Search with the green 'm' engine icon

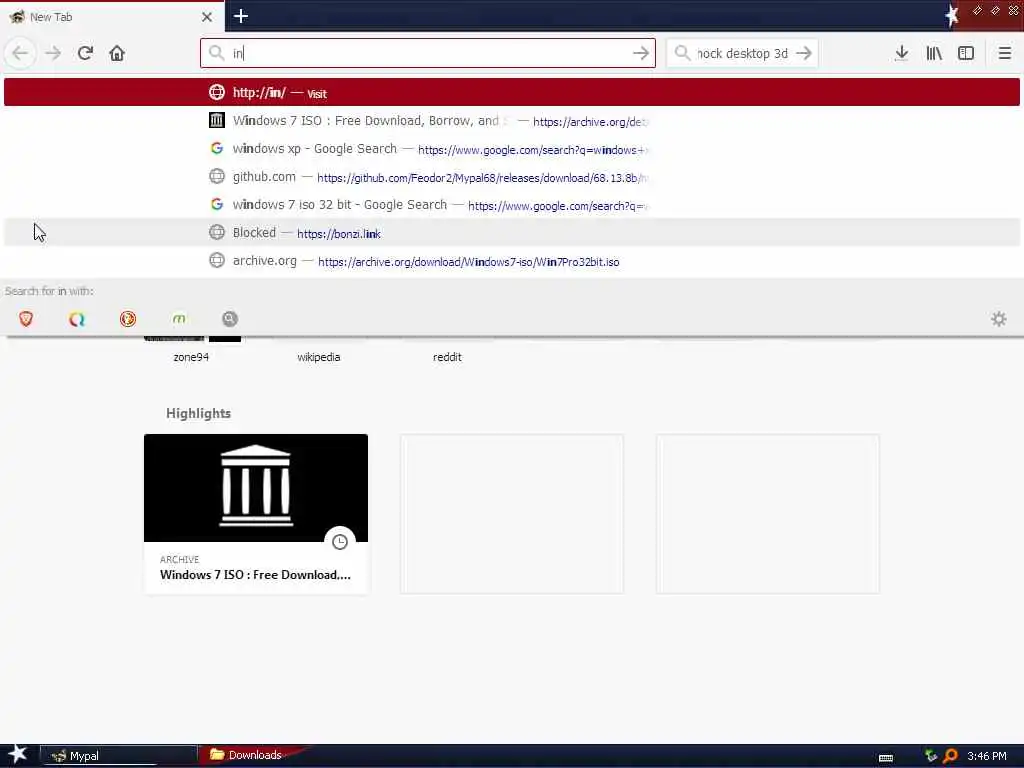[x=179, y=319]
